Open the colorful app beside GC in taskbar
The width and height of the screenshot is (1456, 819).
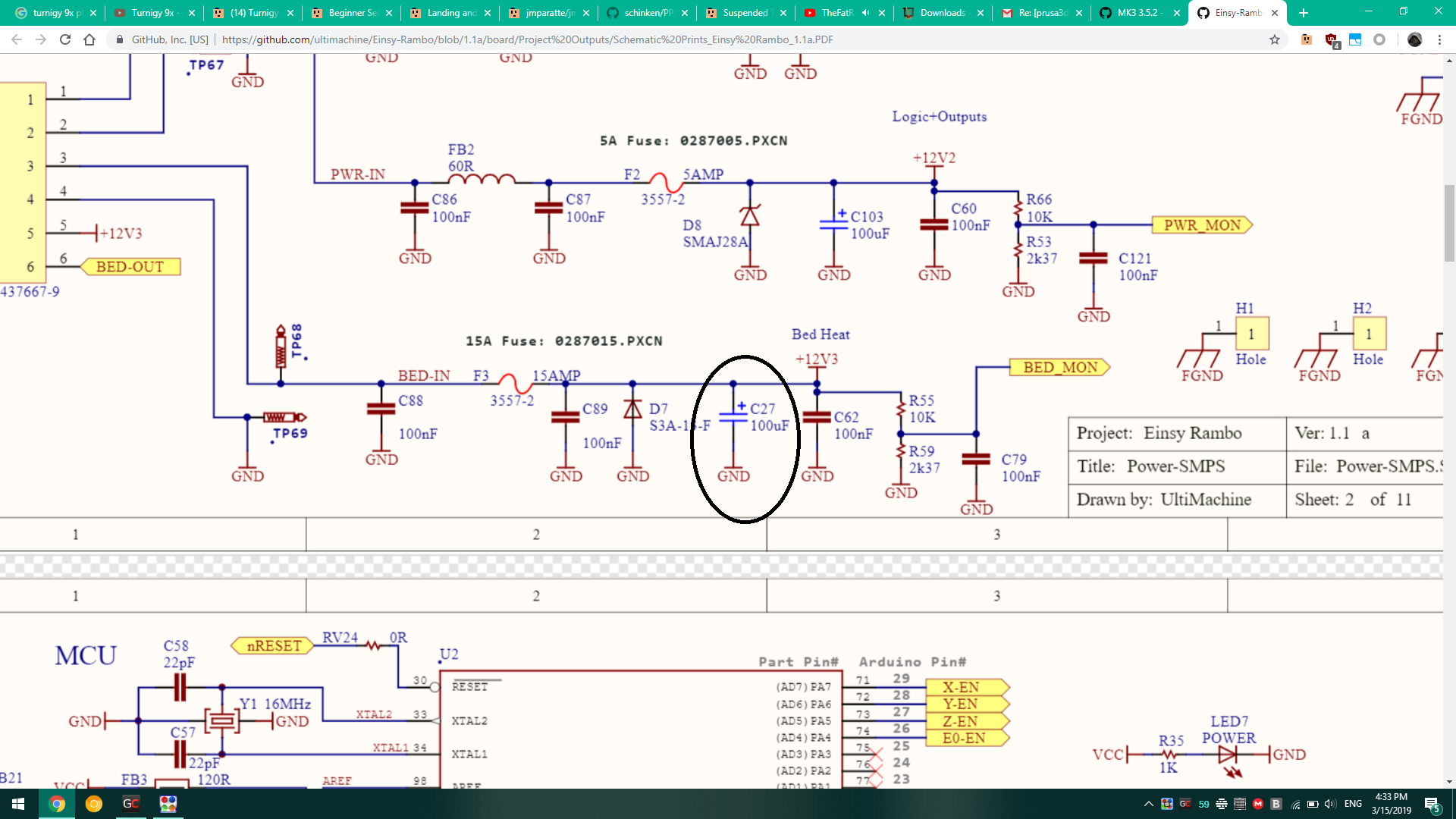[168, 804]
